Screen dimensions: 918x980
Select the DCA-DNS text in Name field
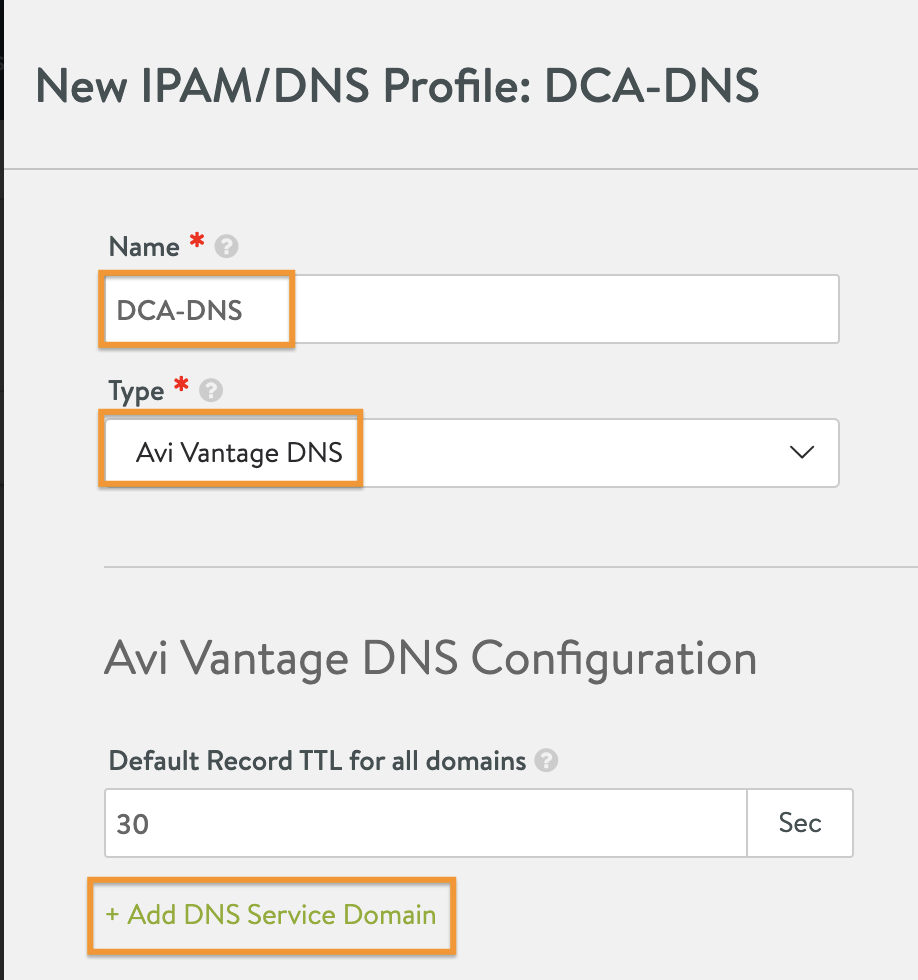(x=179, y=311)
